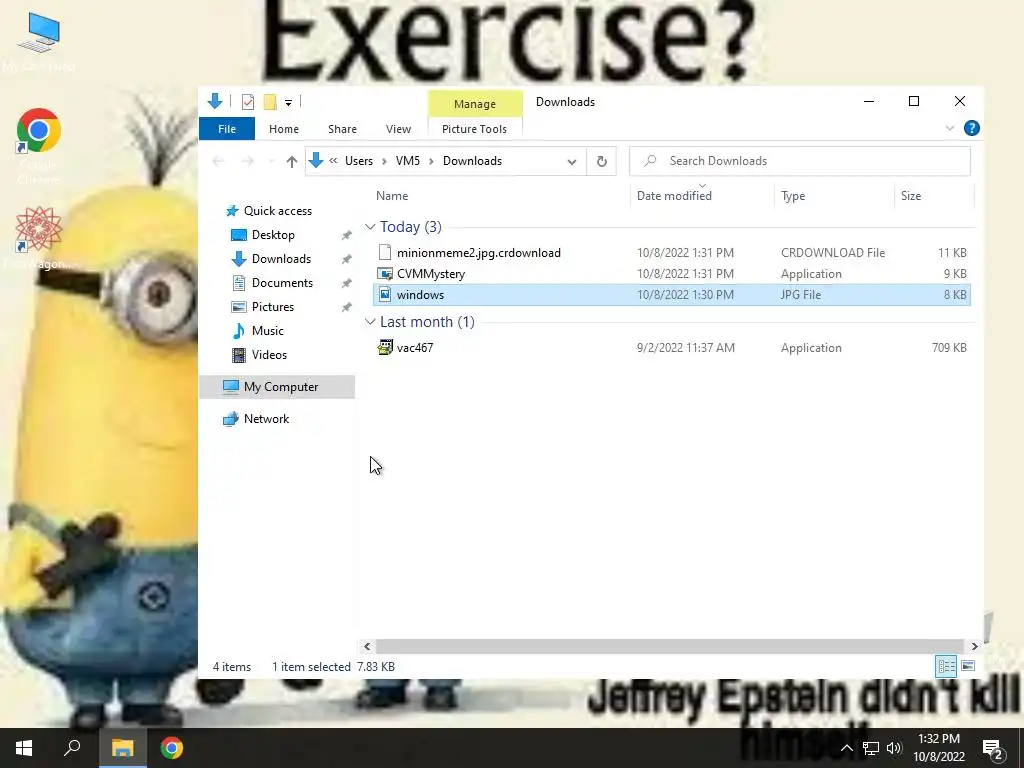Image resolution: width=1024 pixels, height=768 pixels.
Task: Go back with the Back arrow
Action: [218, 161]
